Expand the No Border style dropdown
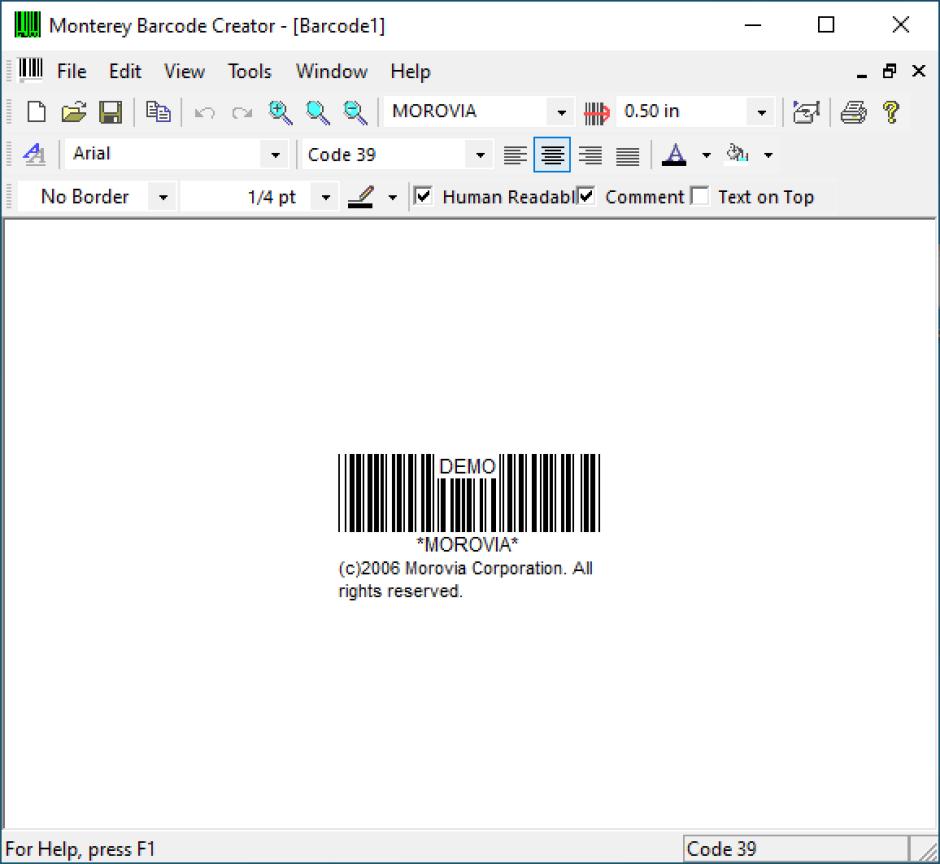Screen dimensions: 940x864 [x=163, y=197]
